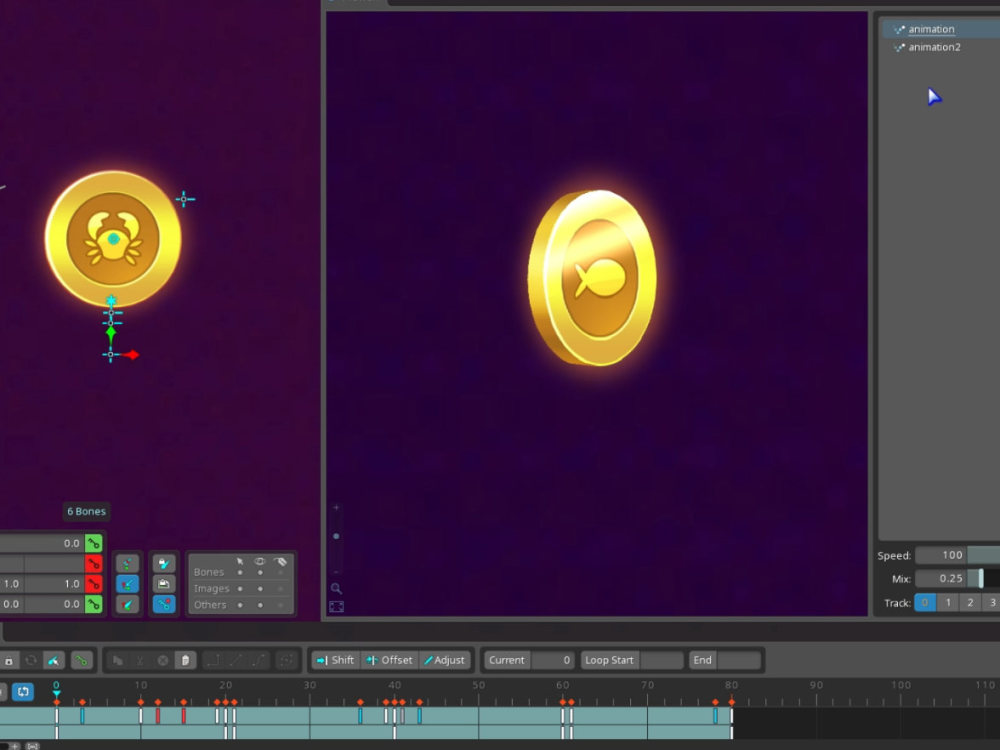Click the Shift button
The height and width of the screenshot is (750, 1000).
click(335, 660)
